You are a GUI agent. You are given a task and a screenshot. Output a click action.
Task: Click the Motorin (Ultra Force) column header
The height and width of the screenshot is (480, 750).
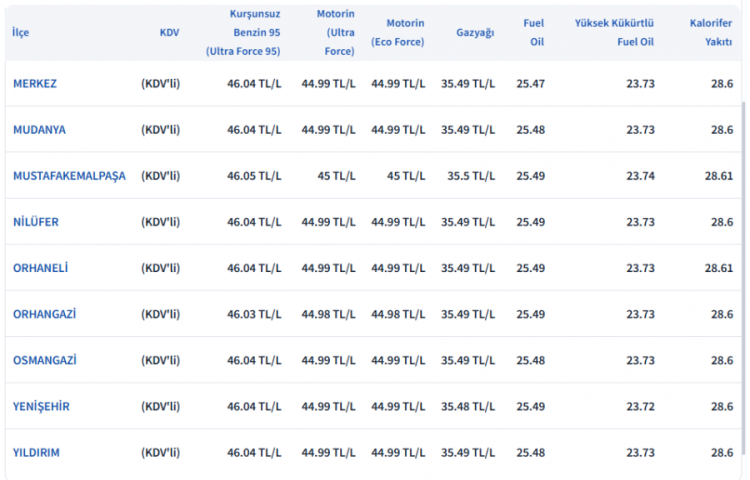[x=335, y=32]
